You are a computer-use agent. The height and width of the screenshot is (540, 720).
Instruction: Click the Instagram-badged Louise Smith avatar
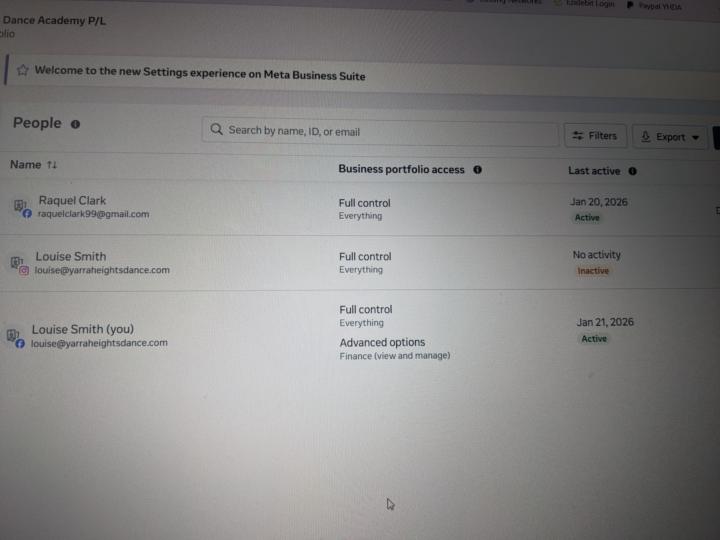point(18,264)
